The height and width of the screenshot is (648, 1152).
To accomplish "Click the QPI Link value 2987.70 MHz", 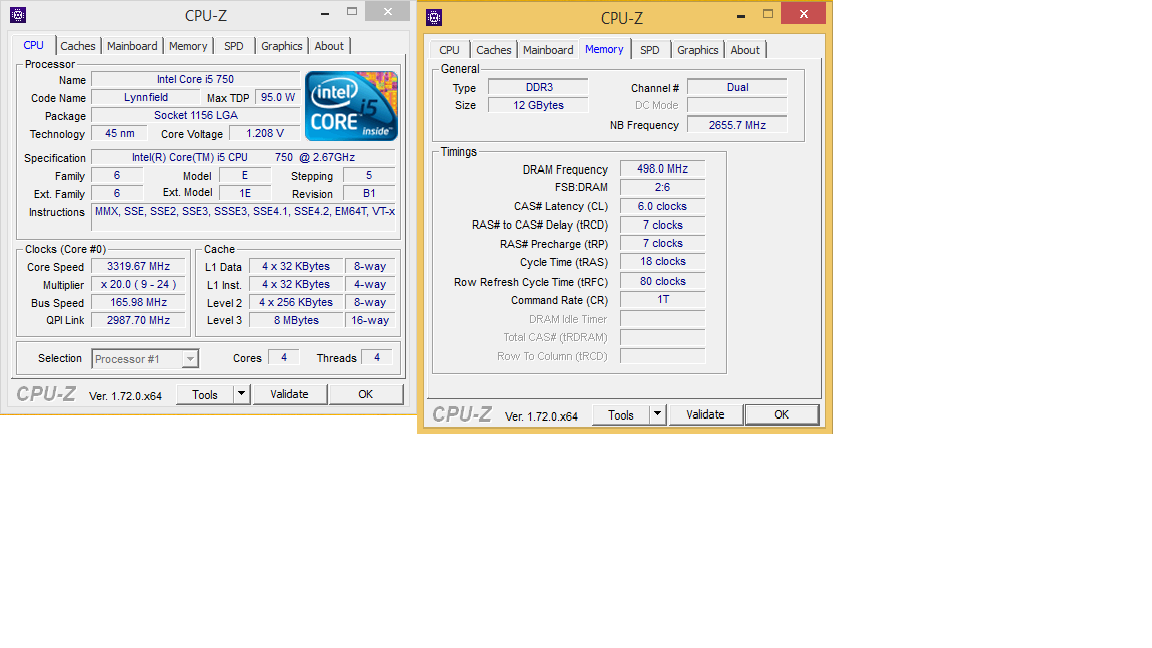I will point(138,320).
